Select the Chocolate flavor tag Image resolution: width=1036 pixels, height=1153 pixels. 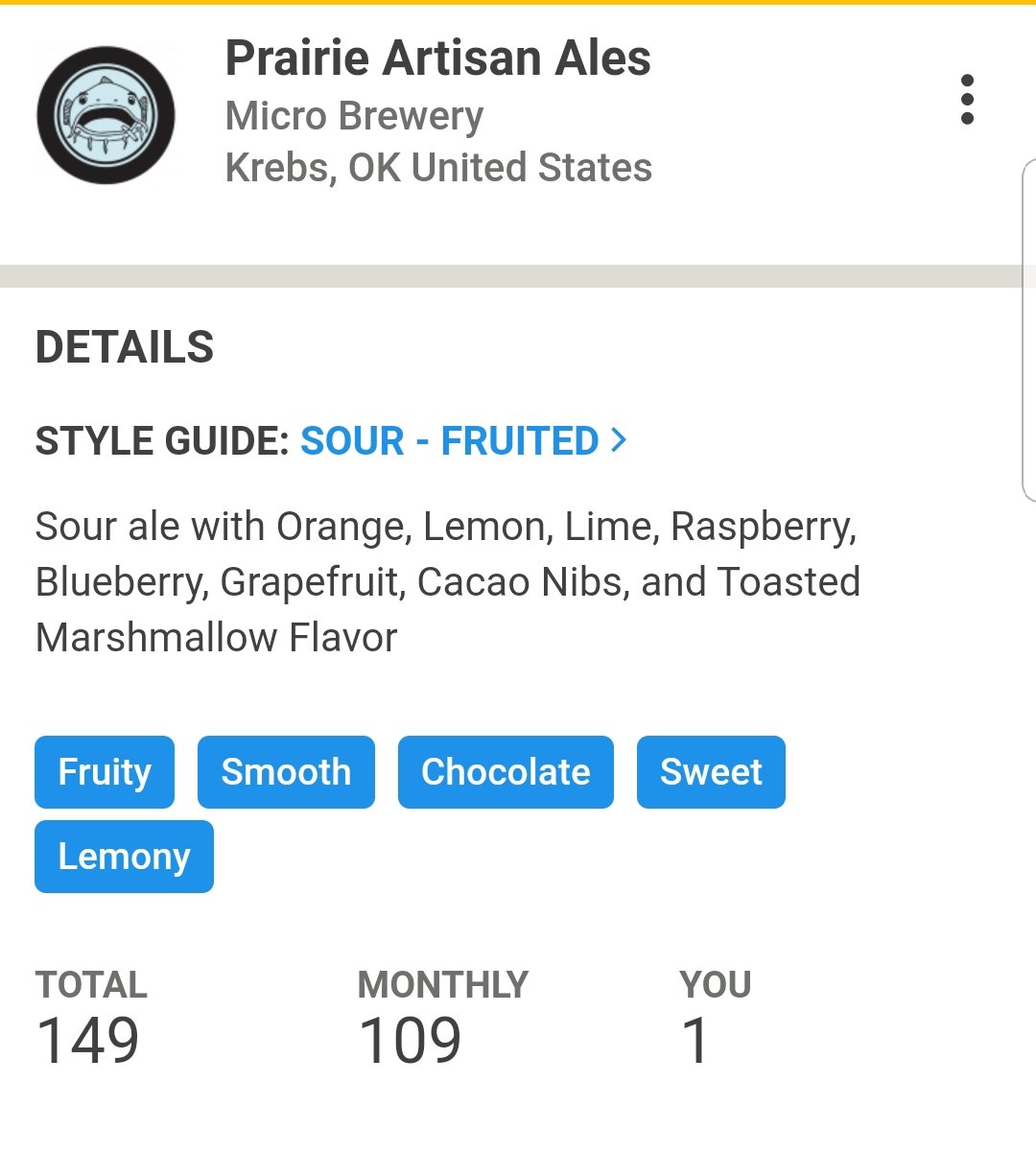tap(506, 772)
